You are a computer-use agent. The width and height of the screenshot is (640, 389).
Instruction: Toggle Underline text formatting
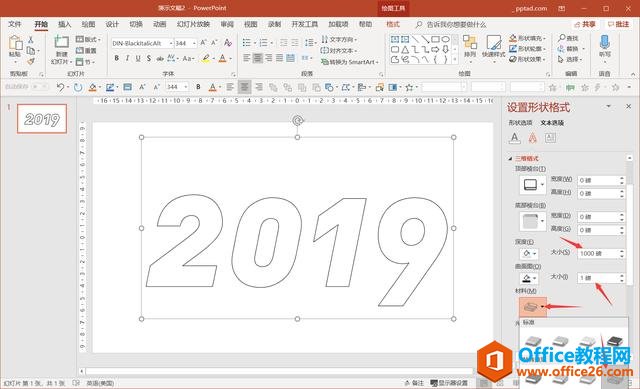[x=138, y=58]
